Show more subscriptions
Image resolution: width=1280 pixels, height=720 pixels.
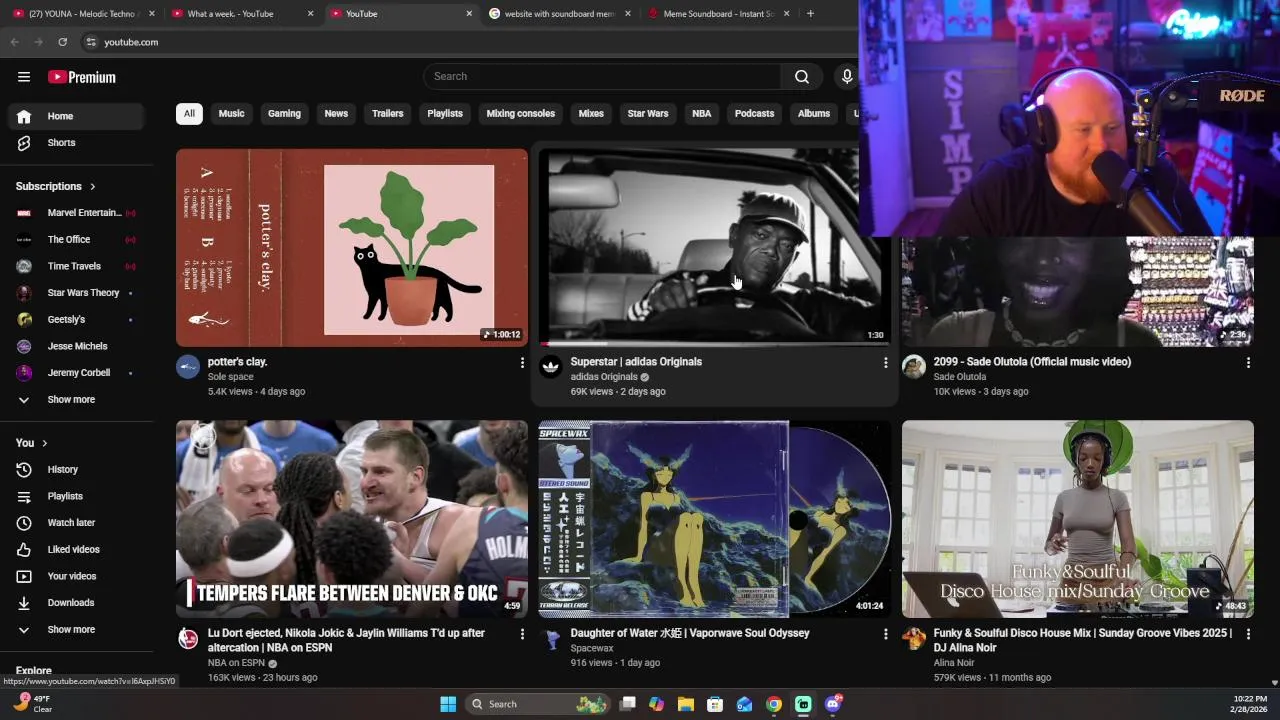(x=78, y=400)
